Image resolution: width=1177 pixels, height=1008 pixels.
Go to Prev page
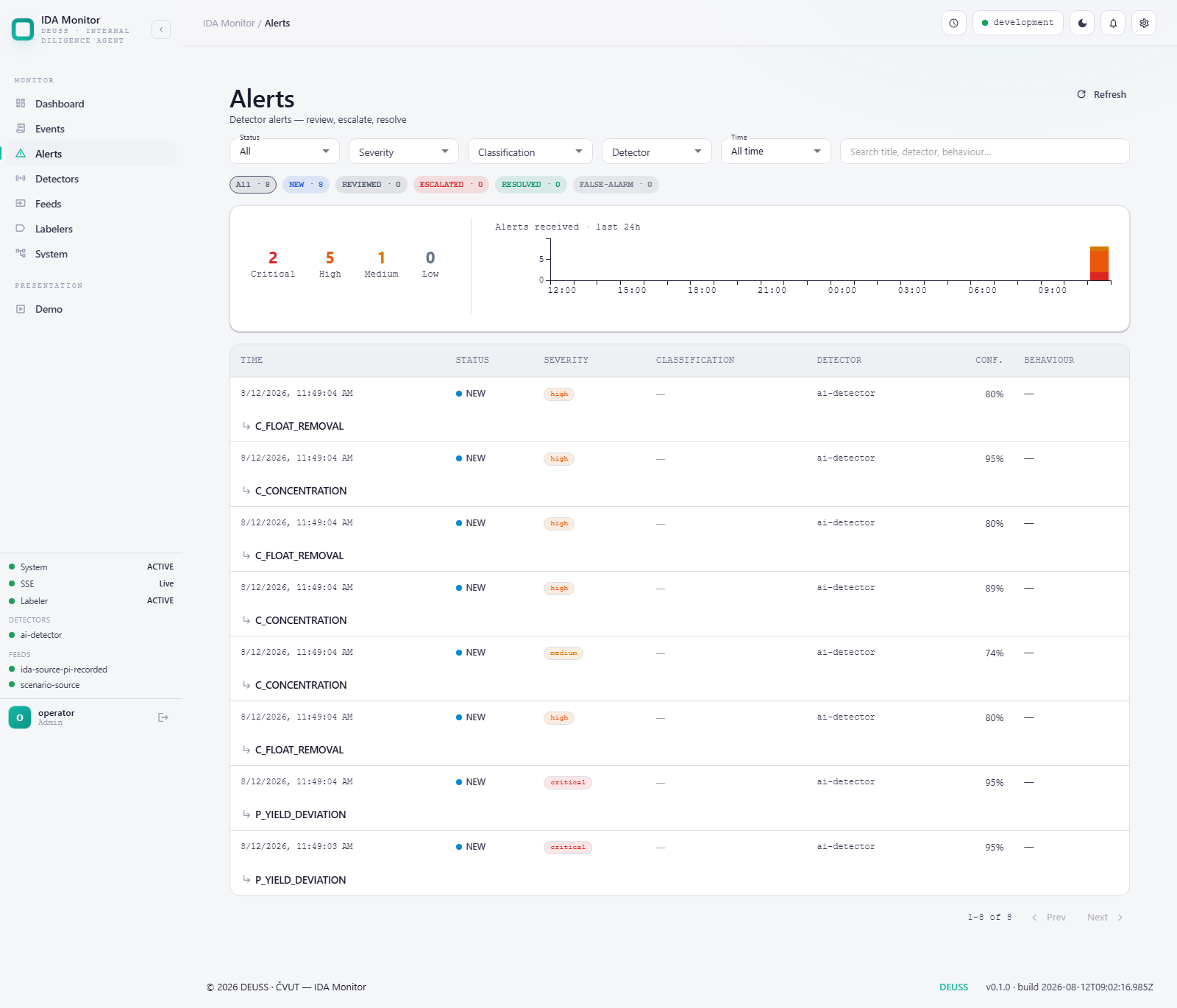[x=1049, y=917]
